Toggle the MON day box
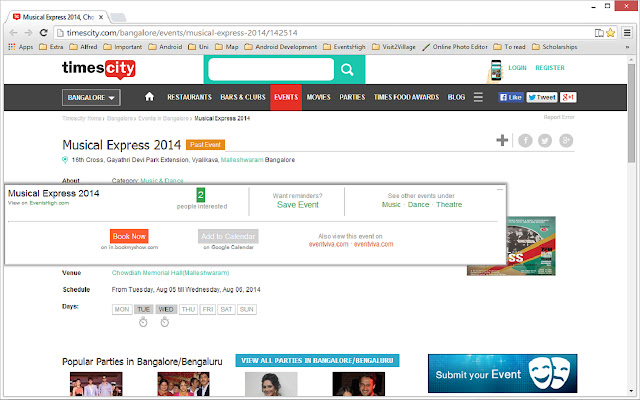Screen dimensions: 640x400 [x=122, y=309]
